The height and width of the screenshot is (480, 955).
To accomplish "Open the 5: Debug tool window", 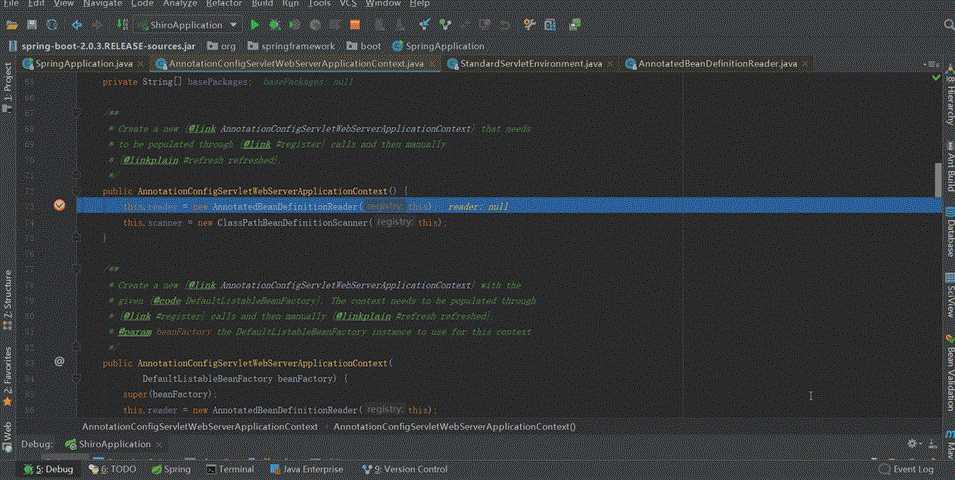I will tap(48, 469).
